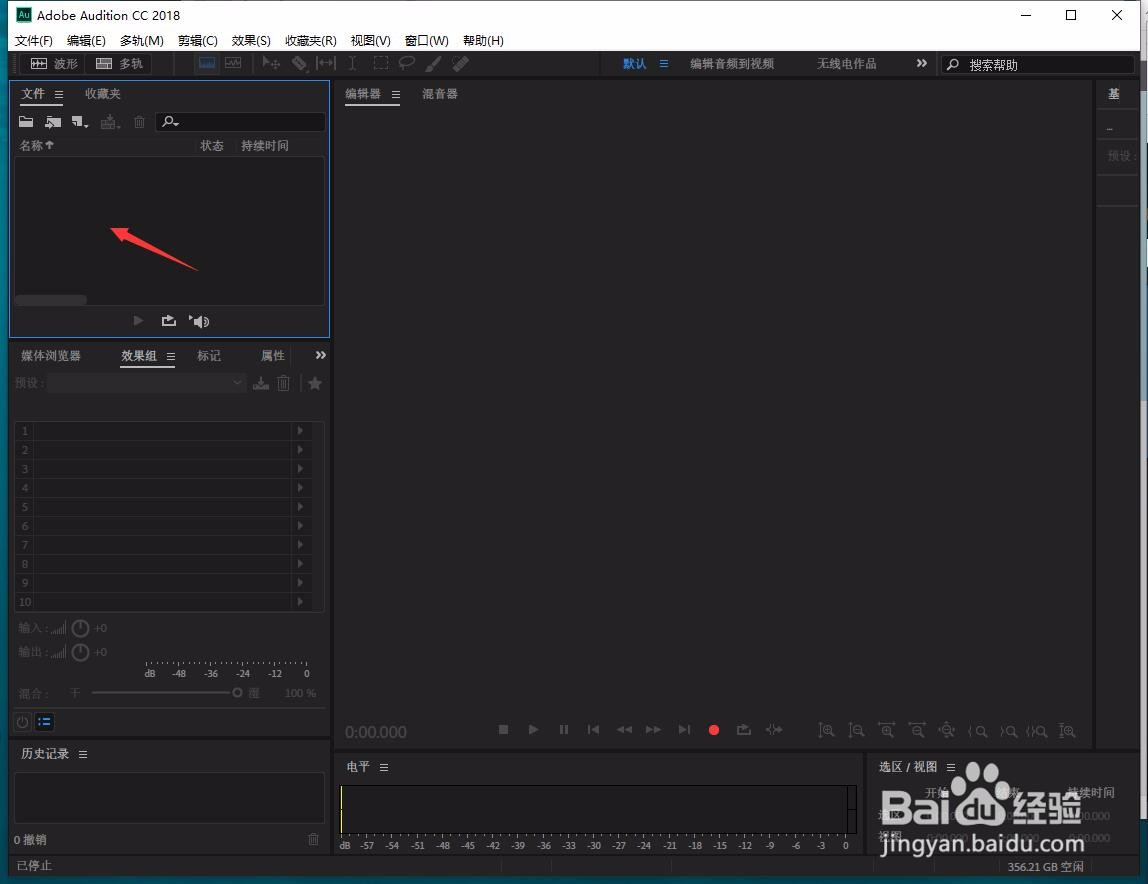Switch to the 属性 tab
1148x884 pixels.
pyautogui.click(x=272, y=356)
